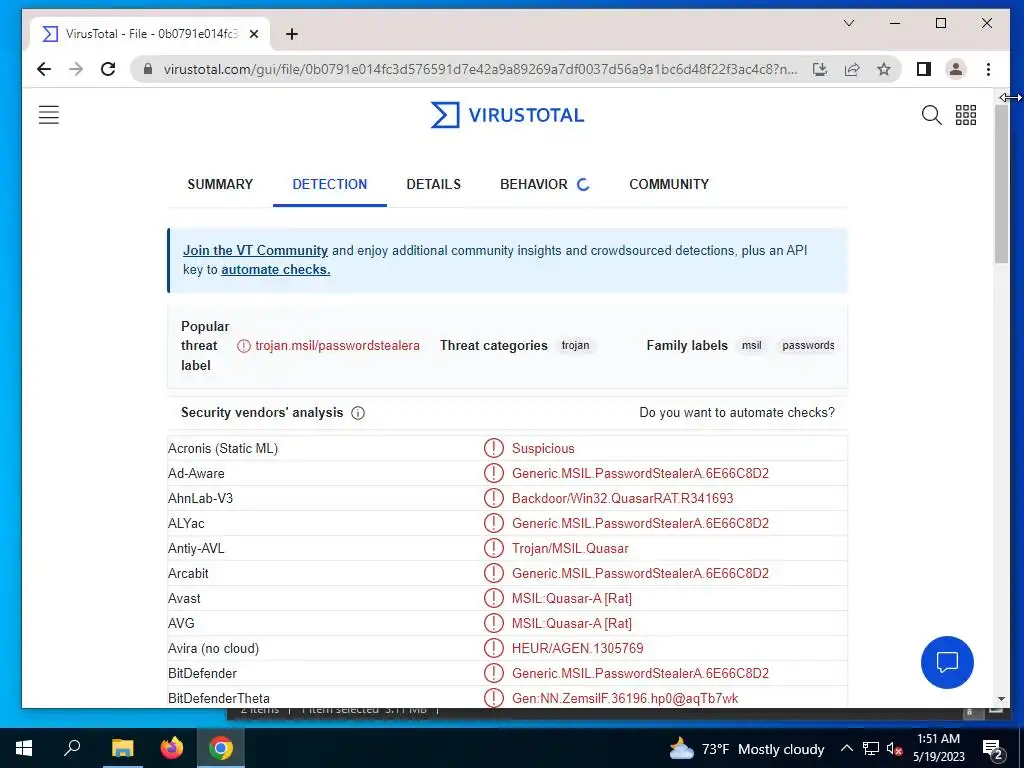
Task: Switch to the SUMMARY tab
Action: tap(220, 184)
